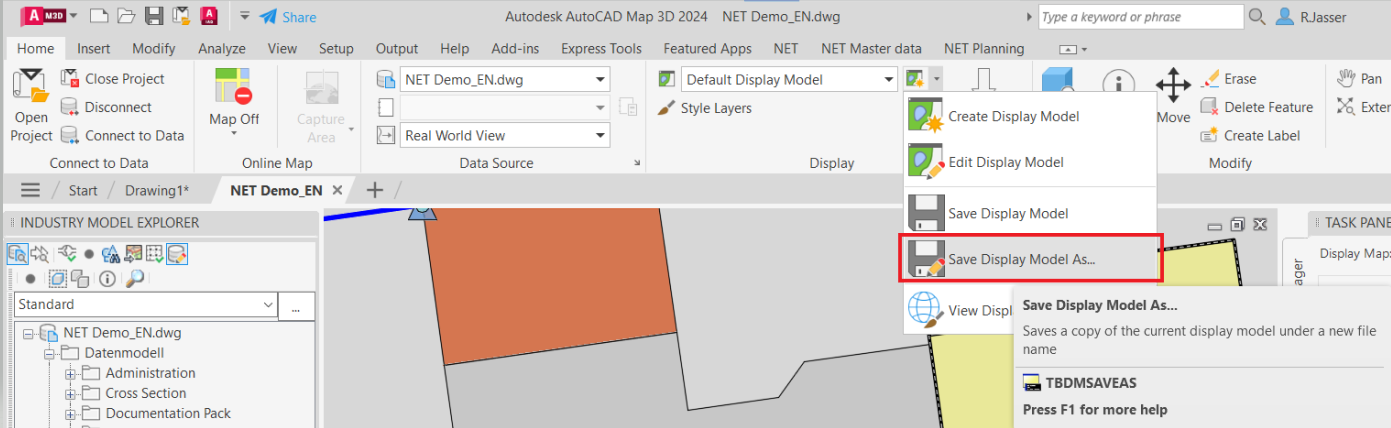This screenshot has width=1391, height=428.
Task: Open the Real World View dropdown
Action: (505, 135)
